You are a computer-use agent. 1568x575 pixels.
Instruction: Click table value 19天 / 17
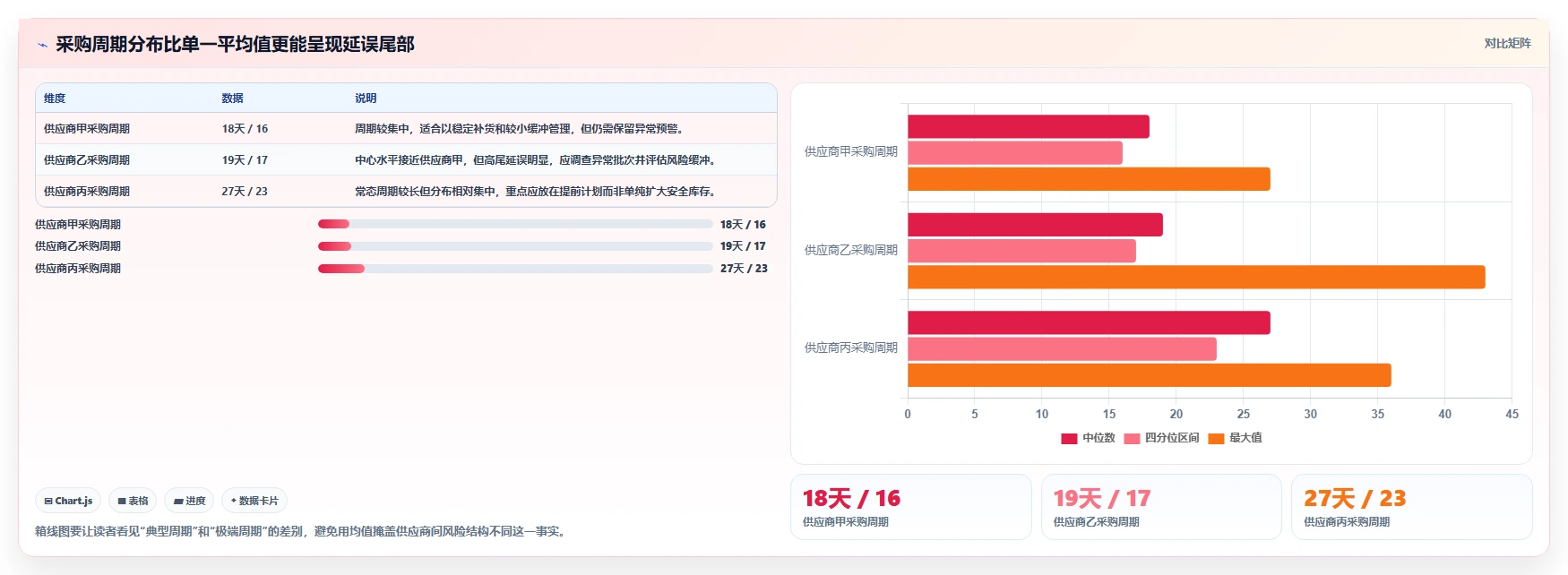point(245,160)
